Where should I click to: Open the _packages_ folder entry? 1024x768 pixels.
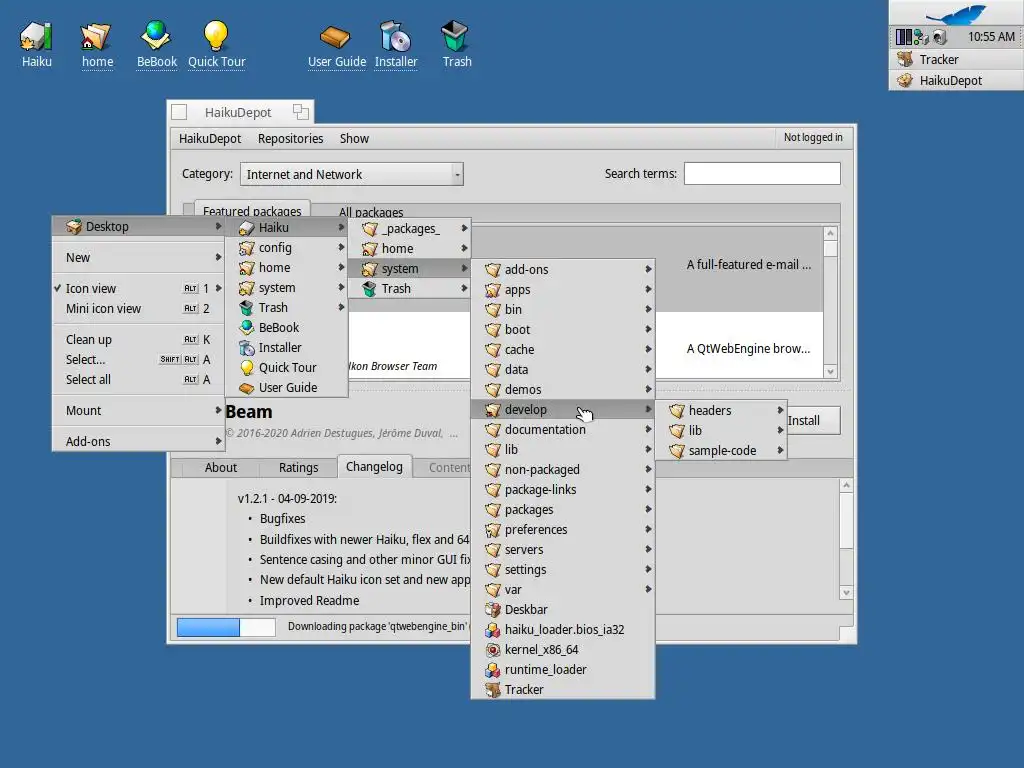[409, 229]
